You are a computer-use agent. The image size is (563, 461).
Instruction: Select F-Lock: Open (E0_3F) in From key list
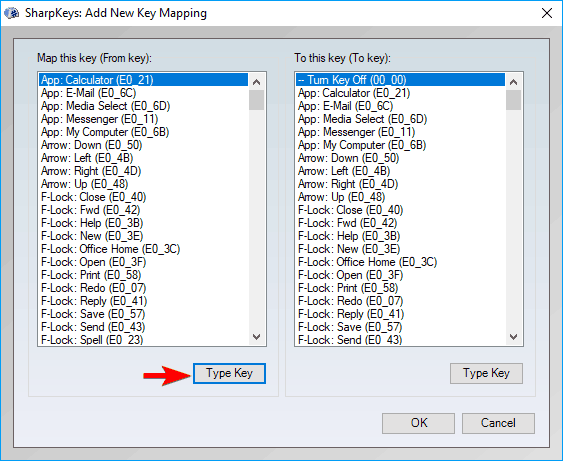pos(144,262)
